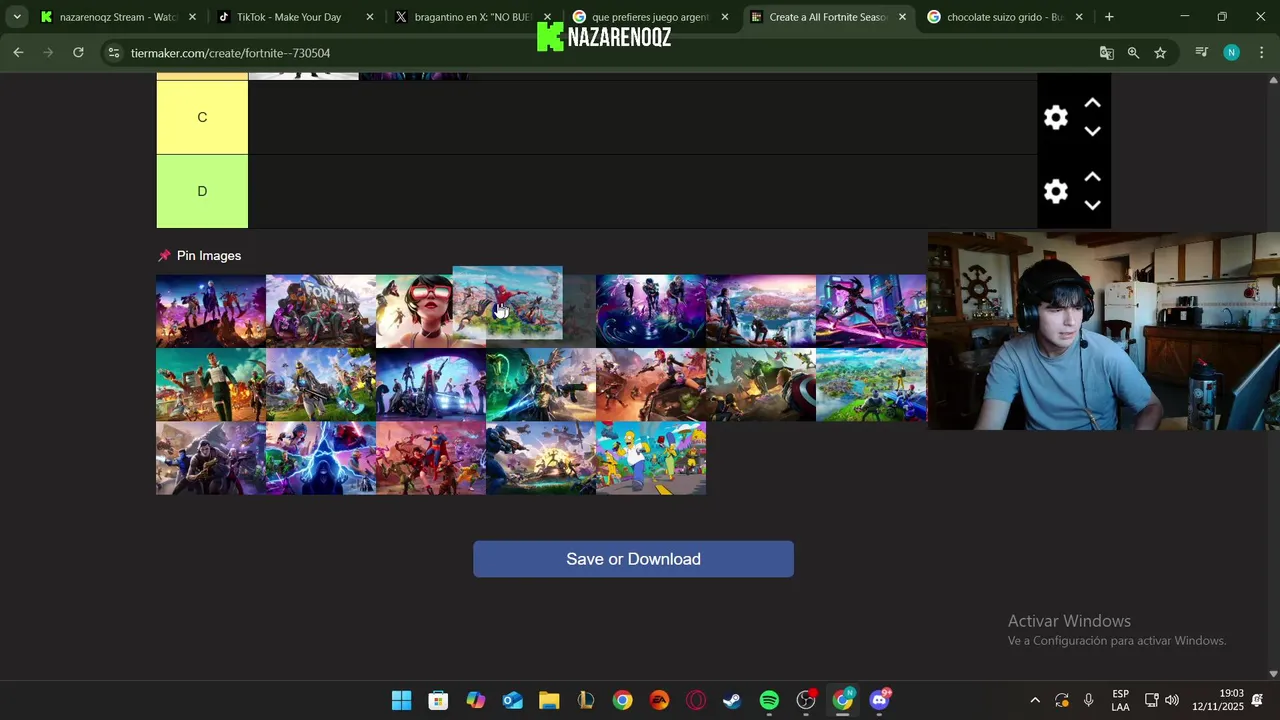Select the Spider-Man season thumbnail

(508, 302)
